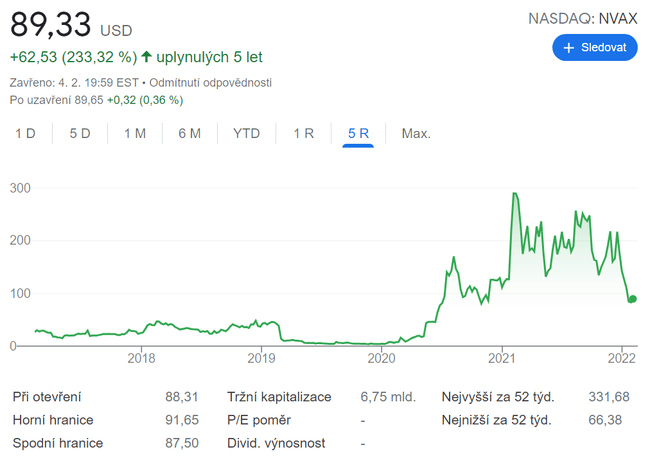The height and width of the screenshot is (461, 650).
Task: Click the 89,33 current price value
Action: point(50,24)
